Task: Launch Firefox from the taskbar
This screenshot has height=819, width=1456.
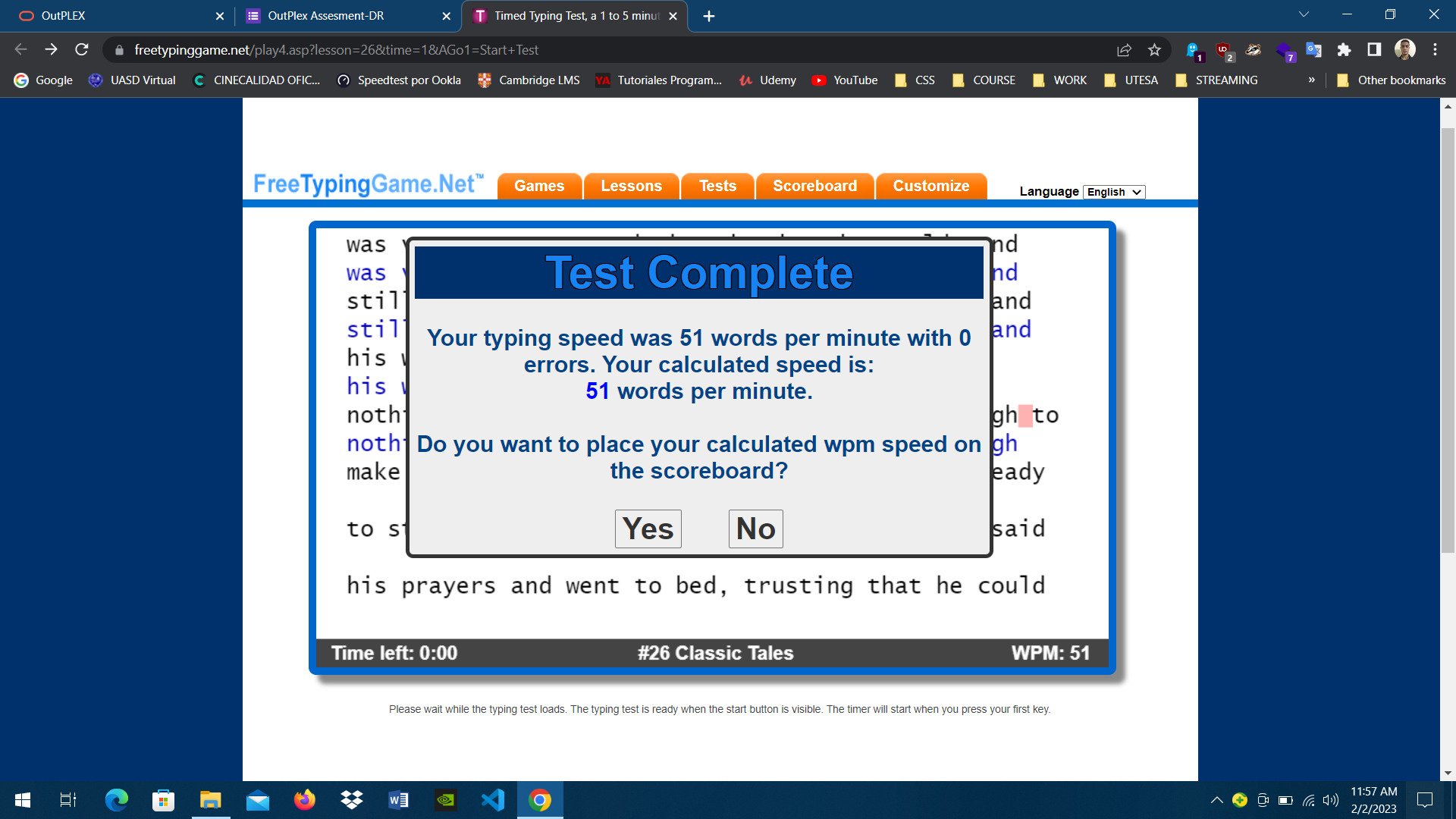Action: coord(304,800)
